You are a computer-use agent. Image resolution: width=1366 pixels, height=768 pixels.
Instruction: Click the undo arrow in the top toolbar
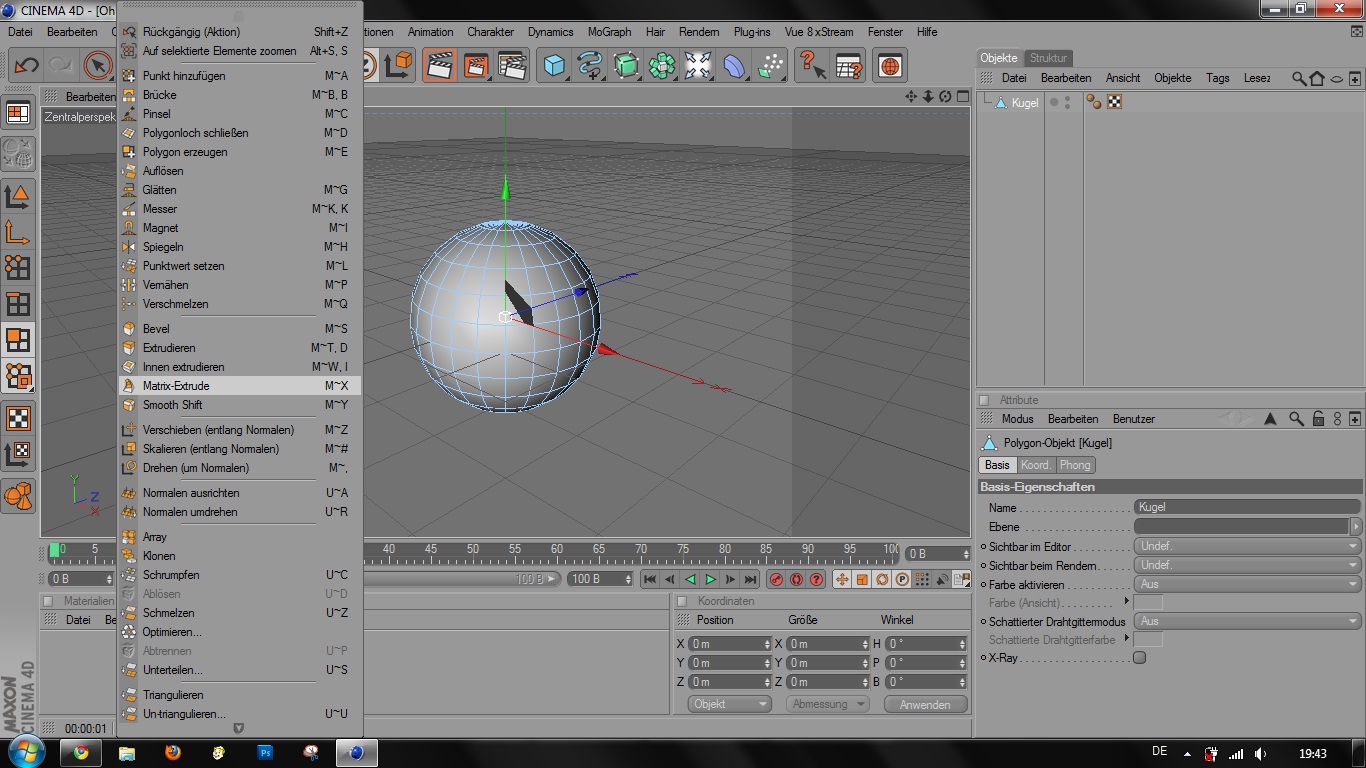(26, 66)
